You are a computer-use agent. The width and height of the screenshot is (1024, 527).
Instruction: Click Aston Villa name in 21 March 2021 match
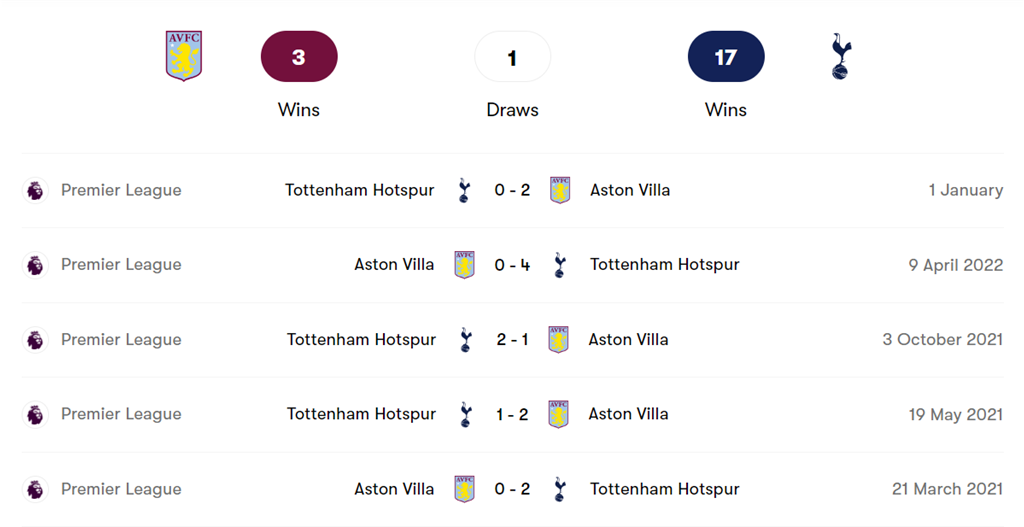[394, 489]
